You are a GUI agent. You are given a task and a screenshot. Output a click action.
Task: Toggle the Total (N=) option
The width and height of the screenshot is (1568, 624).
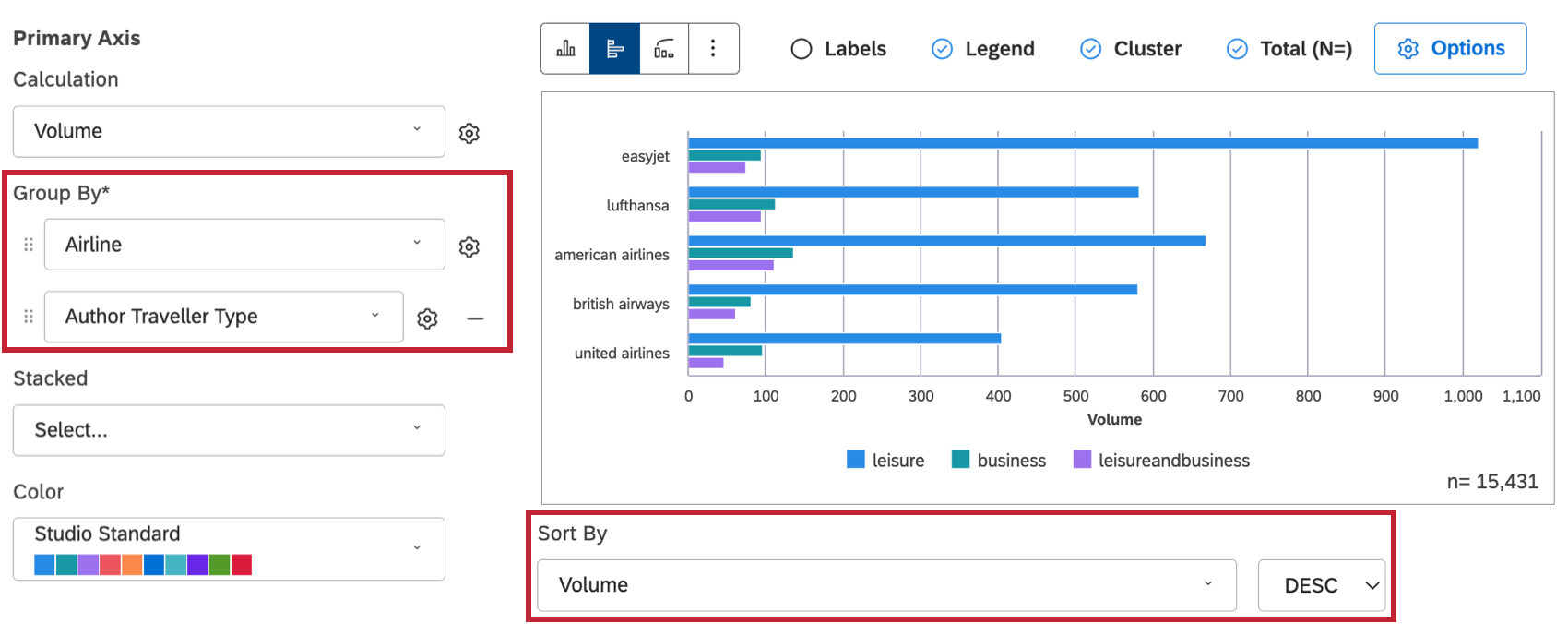(x=1289, y=49)
